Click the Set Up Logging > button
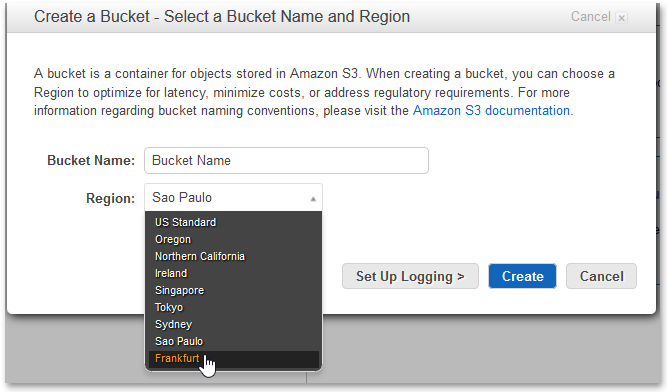The height and width of the screenshot is (392, 667). pos(410,276)
